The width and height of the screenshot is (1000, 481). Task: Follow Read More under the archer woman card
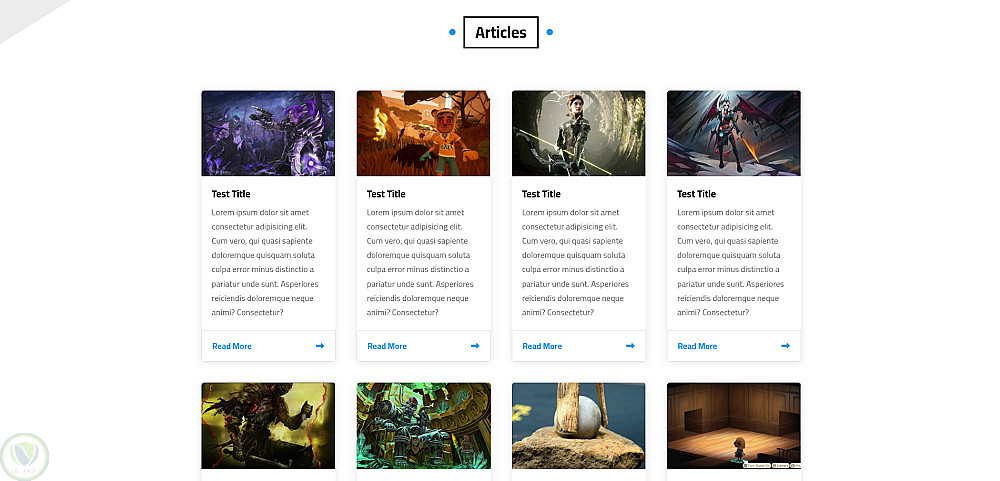tap(541, 346)
